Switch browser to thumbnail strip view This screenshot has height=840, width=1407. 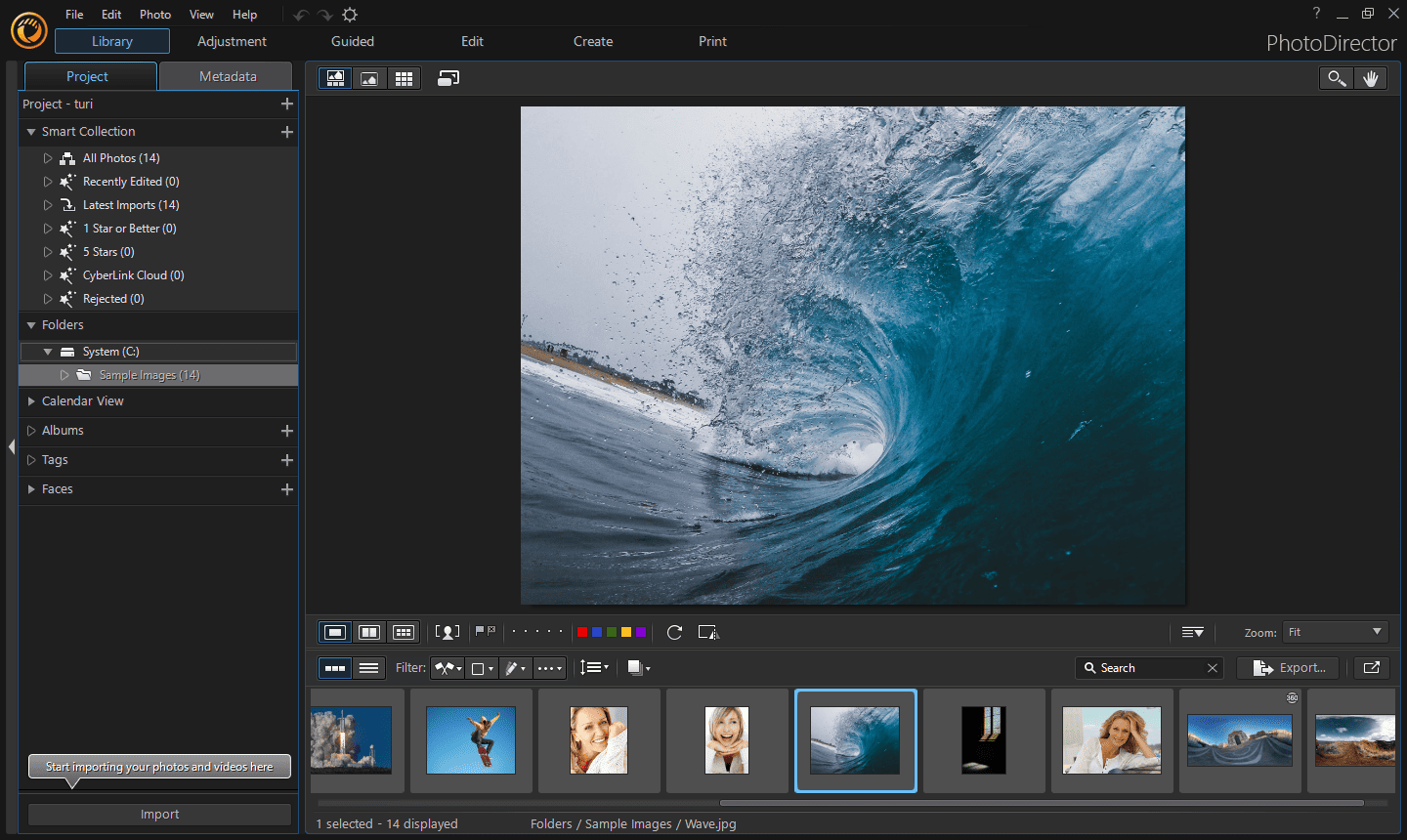335,668
